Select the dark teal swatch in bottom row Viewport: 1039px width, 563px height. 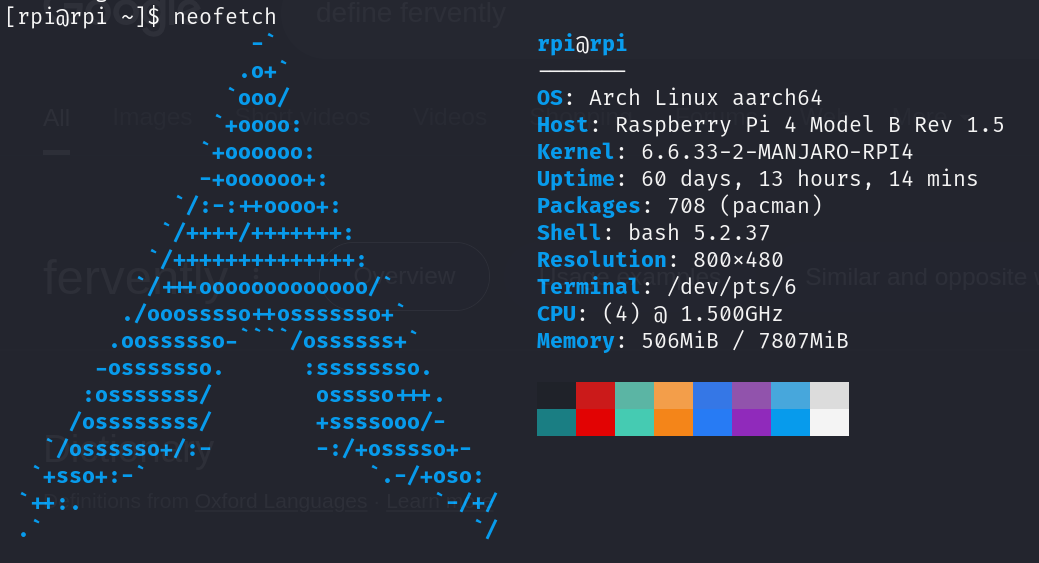[556, 423]
